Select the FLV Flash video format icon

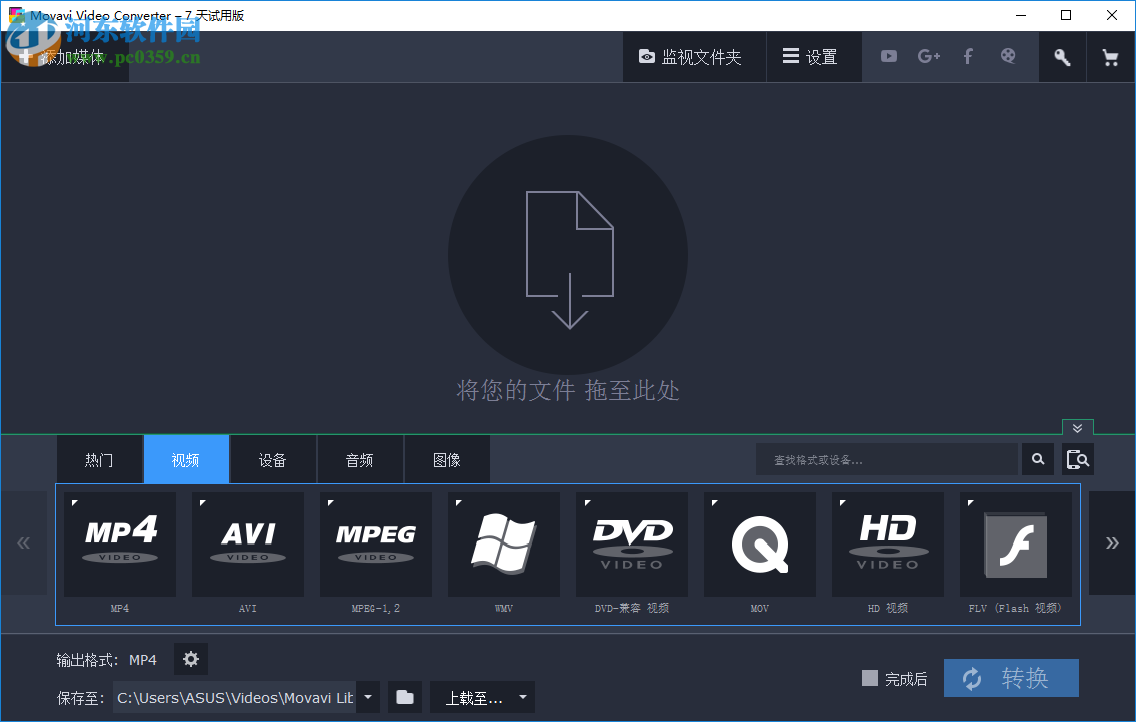[1015, 543]
